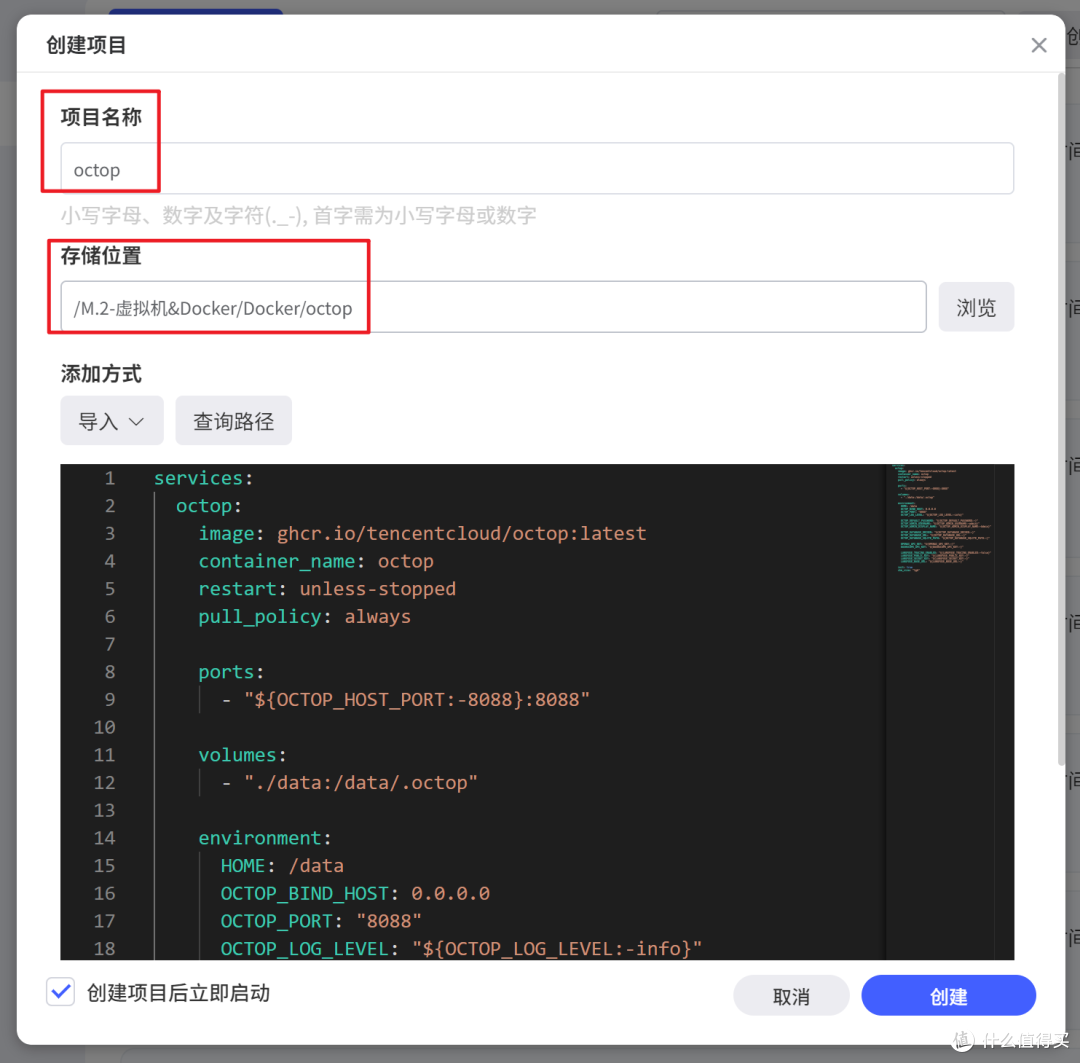Click the 存储位置 path input field
The width and height of the screenshot is (1080, 1063).
point(493,307)
